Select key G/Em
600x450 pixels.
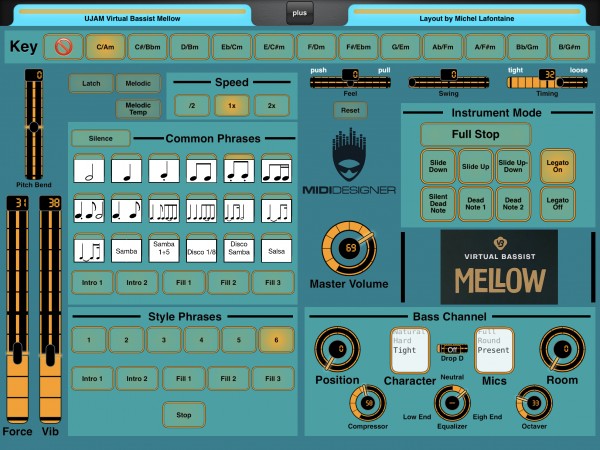pos(401,47)
